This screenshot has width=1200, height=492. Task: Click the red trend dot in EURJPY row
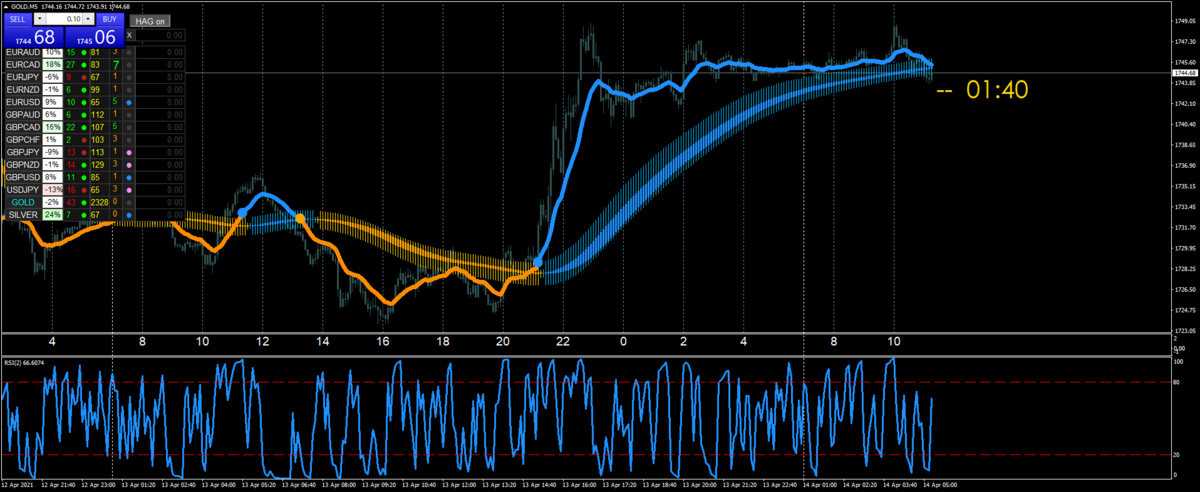click(84, 77)
